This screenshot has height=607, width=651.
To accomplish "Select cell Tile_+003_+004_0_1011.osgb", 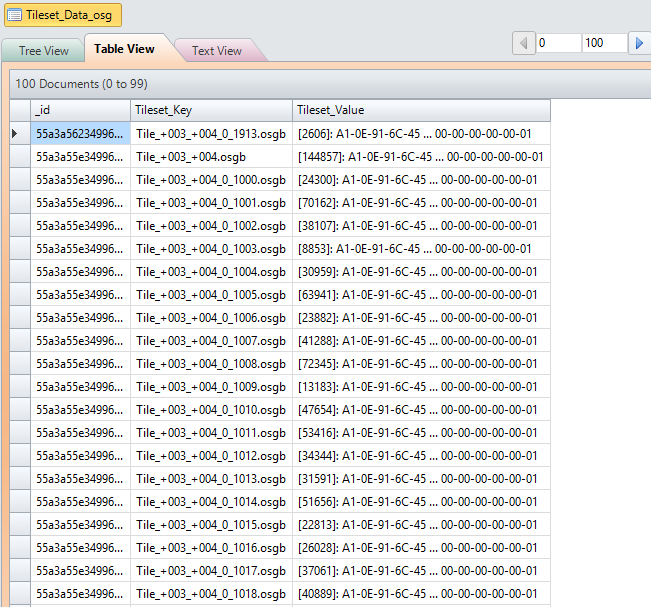I will point(212,433).
